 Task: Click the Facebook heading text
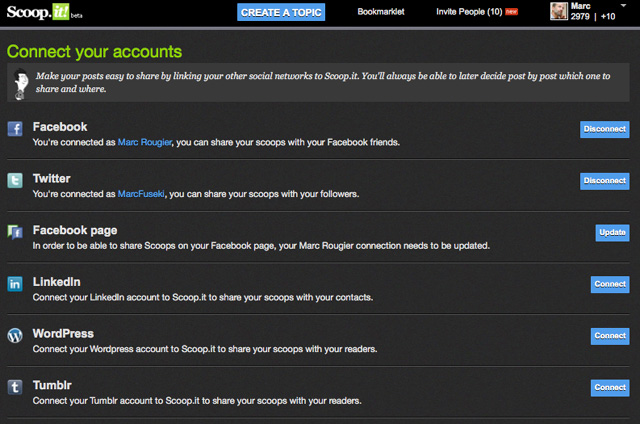(x=60, y=127)
